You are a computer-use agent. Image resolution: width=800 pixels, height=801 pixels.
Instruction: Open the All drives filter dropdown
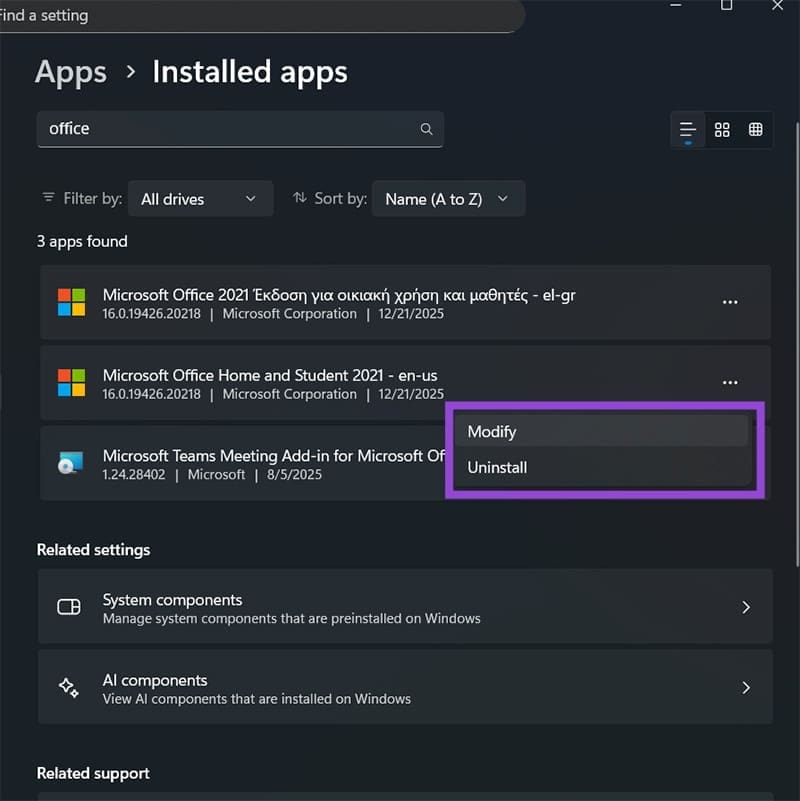point(200,198)
